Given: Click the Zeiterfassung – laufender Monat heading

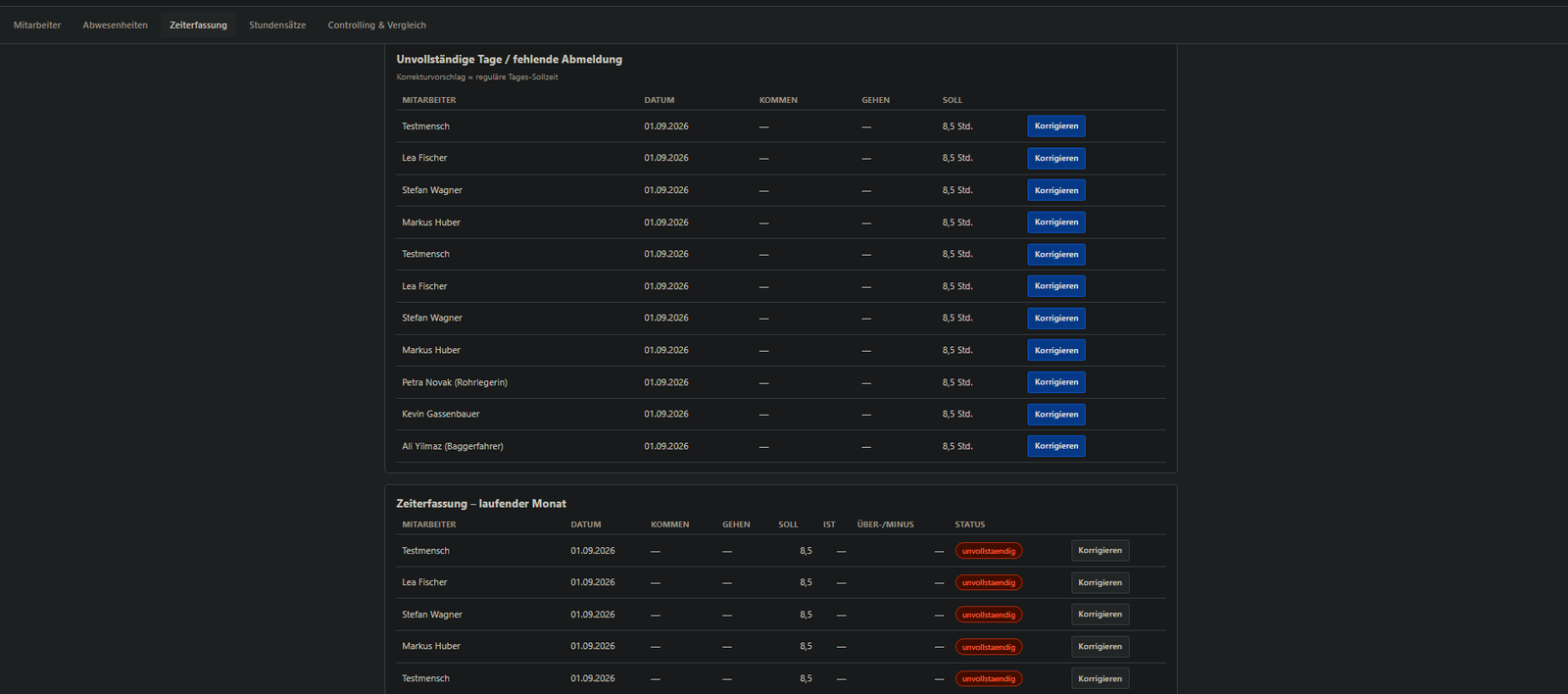Looking at the screenshot, I should coord(481,504).
